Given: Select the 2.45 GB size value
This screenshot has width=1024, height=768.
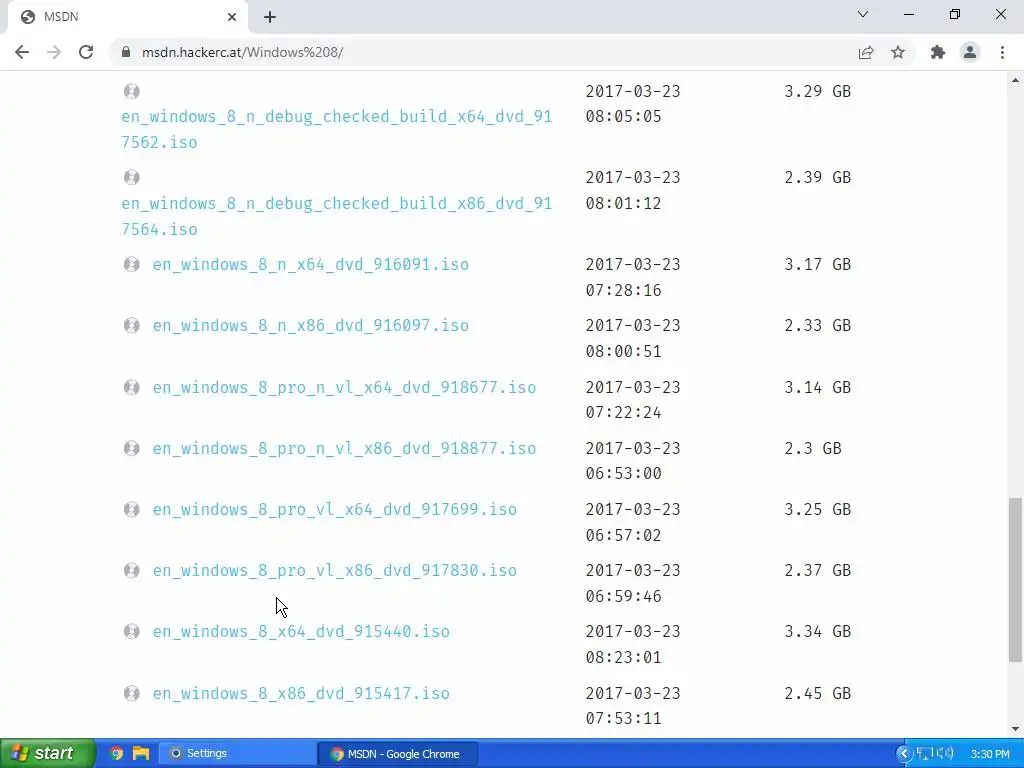Looking at the screenshot, I should click(818, 694).
